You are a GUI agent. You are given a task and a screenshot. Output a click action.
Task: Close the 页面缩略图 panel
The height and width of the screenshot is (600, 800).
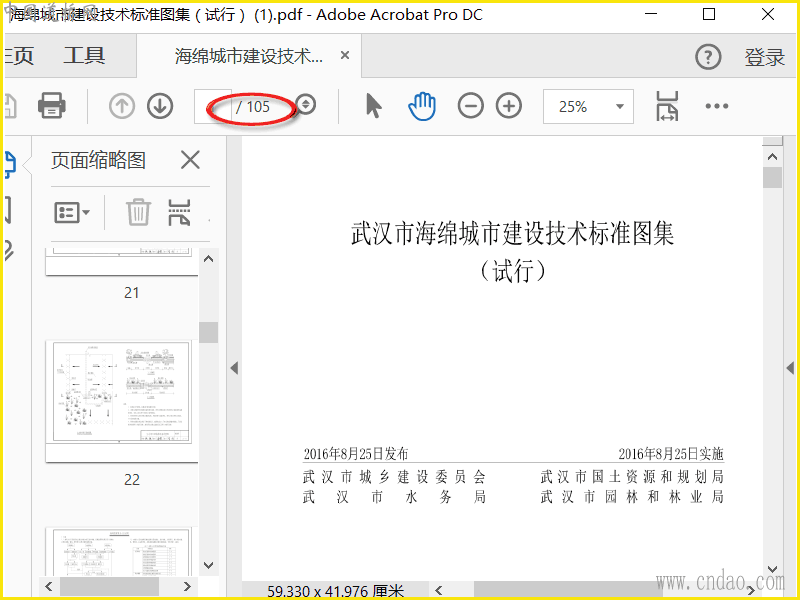[190, 160]
